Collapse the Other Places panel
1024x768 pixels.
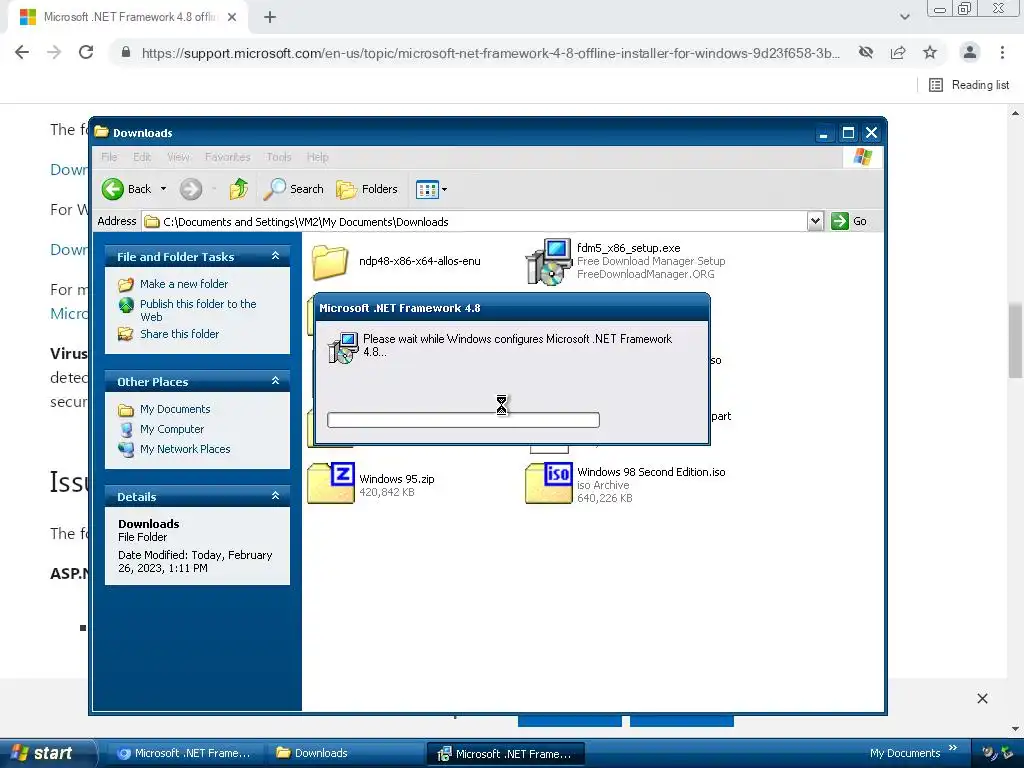276,381
